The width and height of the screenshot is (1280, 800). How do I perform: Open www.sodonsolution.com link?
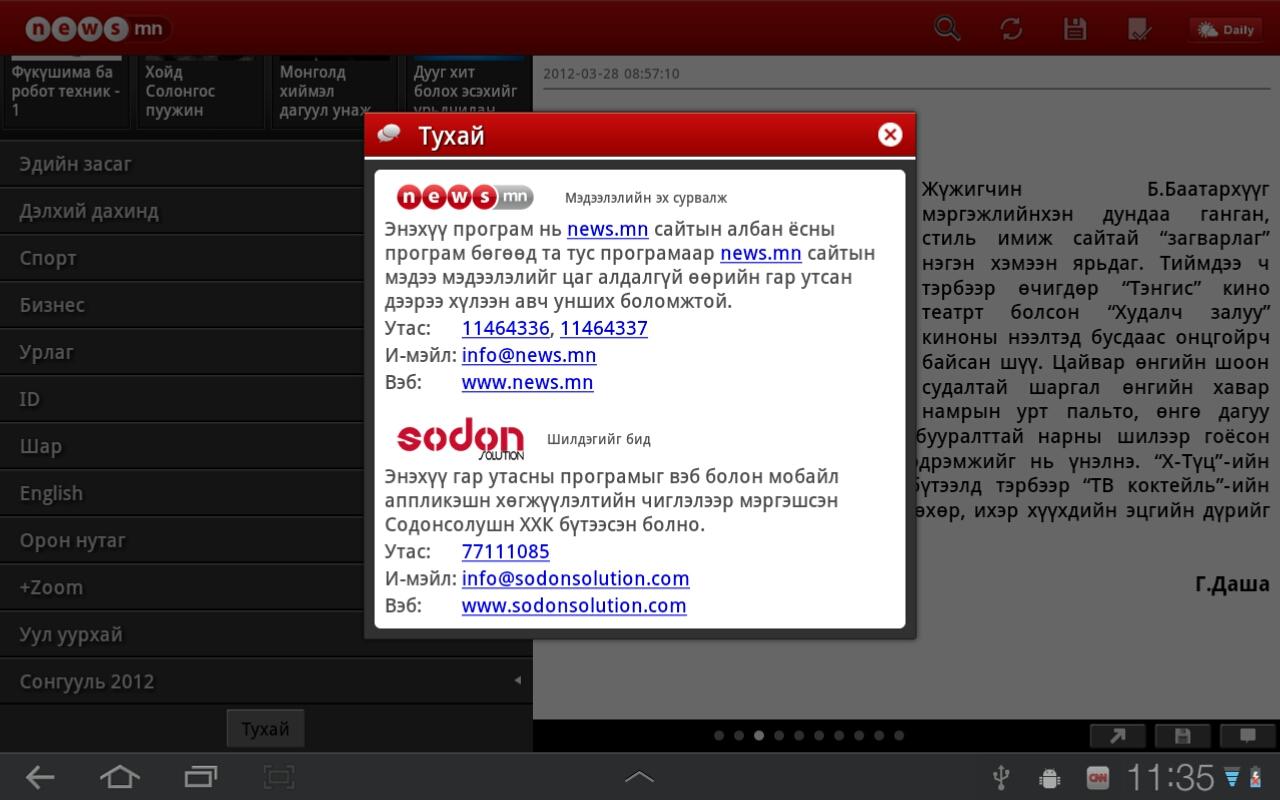(x=574, y=605)
